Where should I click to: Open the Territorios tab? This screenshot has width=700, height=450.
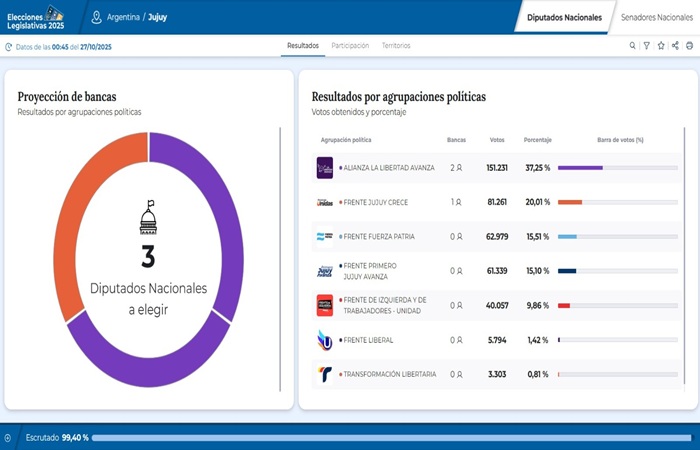396,46
